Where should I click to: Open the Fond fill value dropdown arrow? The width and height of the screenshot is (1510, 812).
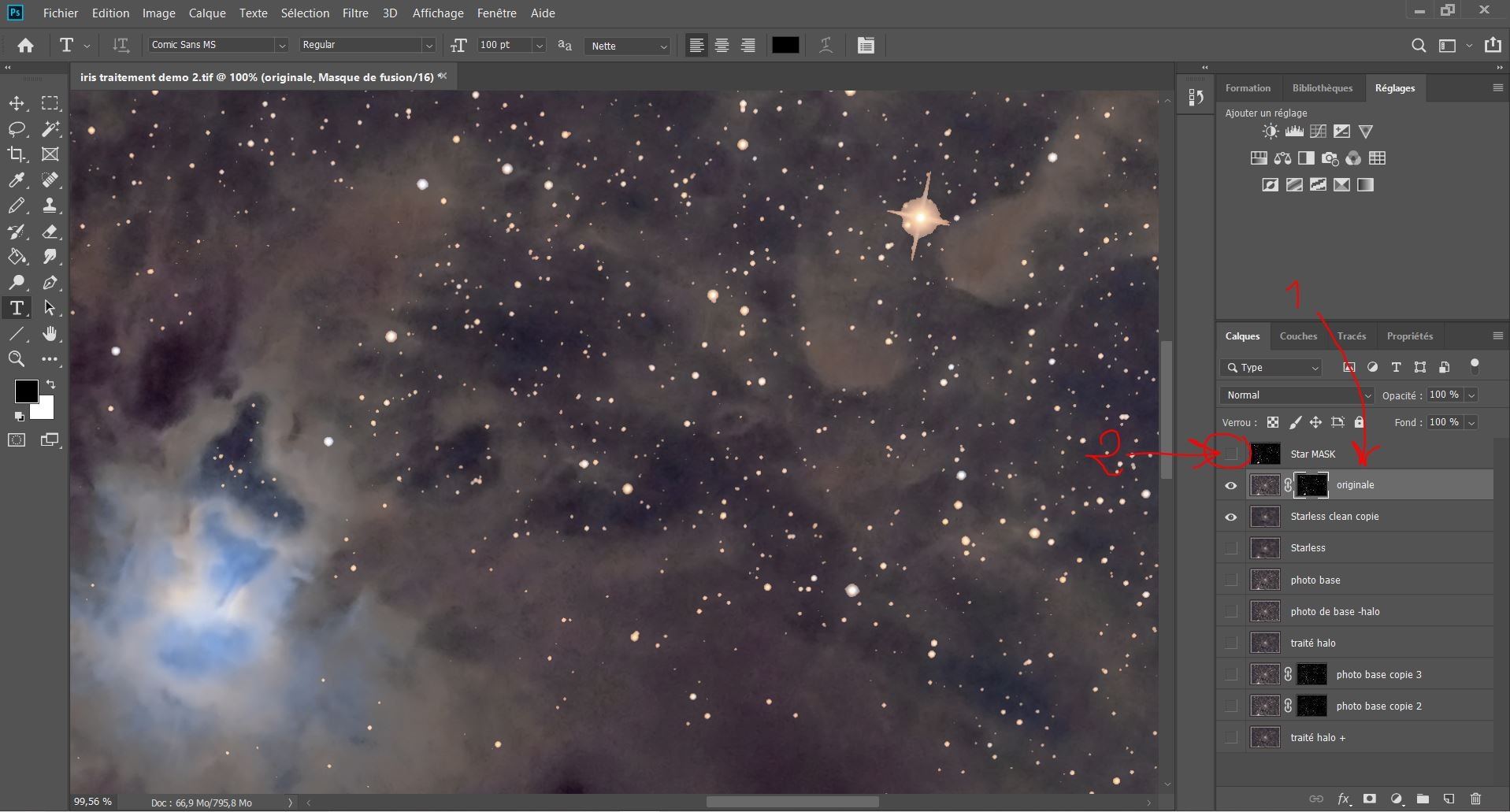[x=1471, y=423]
